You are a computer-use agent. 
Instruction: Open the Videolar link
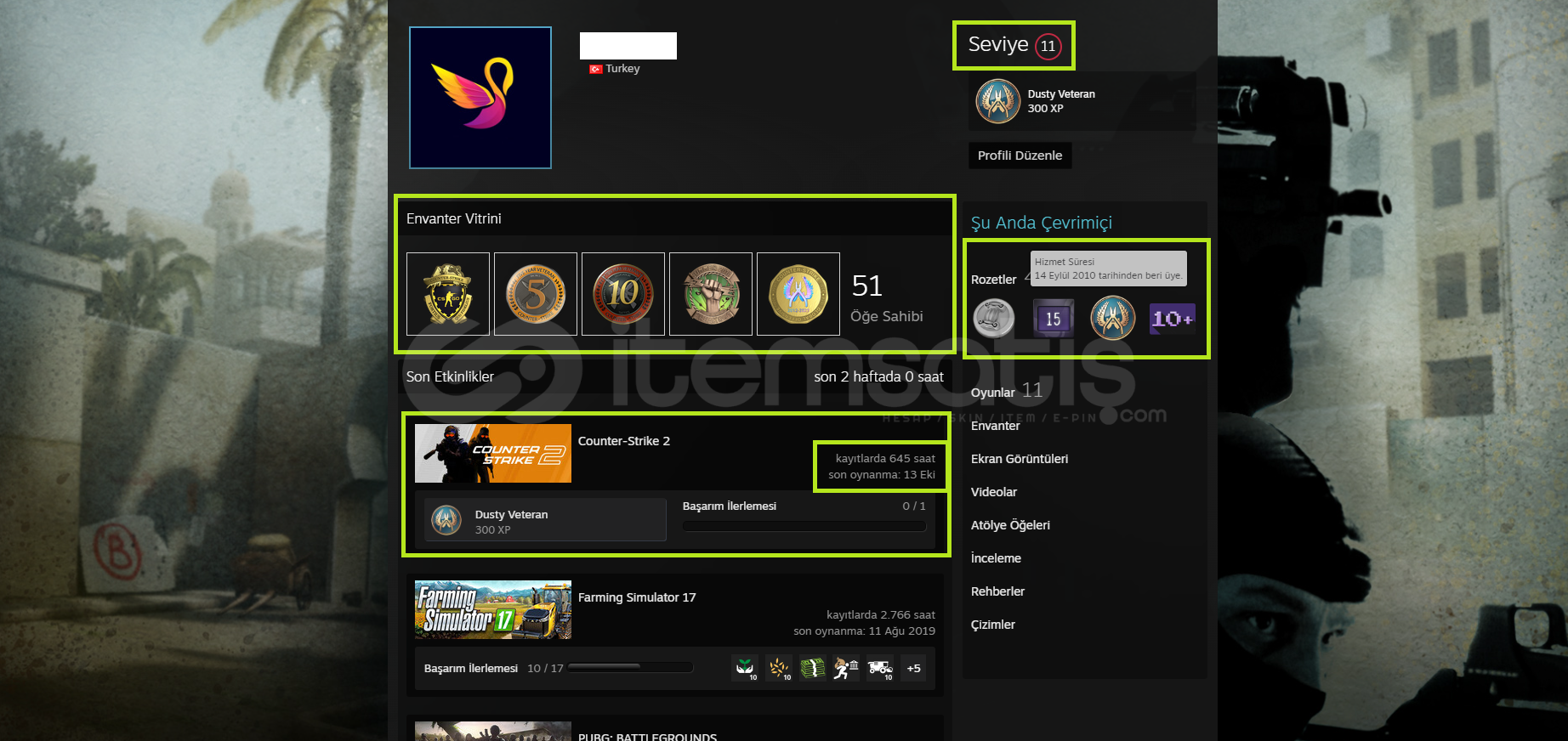pyautogui.click(x=994, y=492)
